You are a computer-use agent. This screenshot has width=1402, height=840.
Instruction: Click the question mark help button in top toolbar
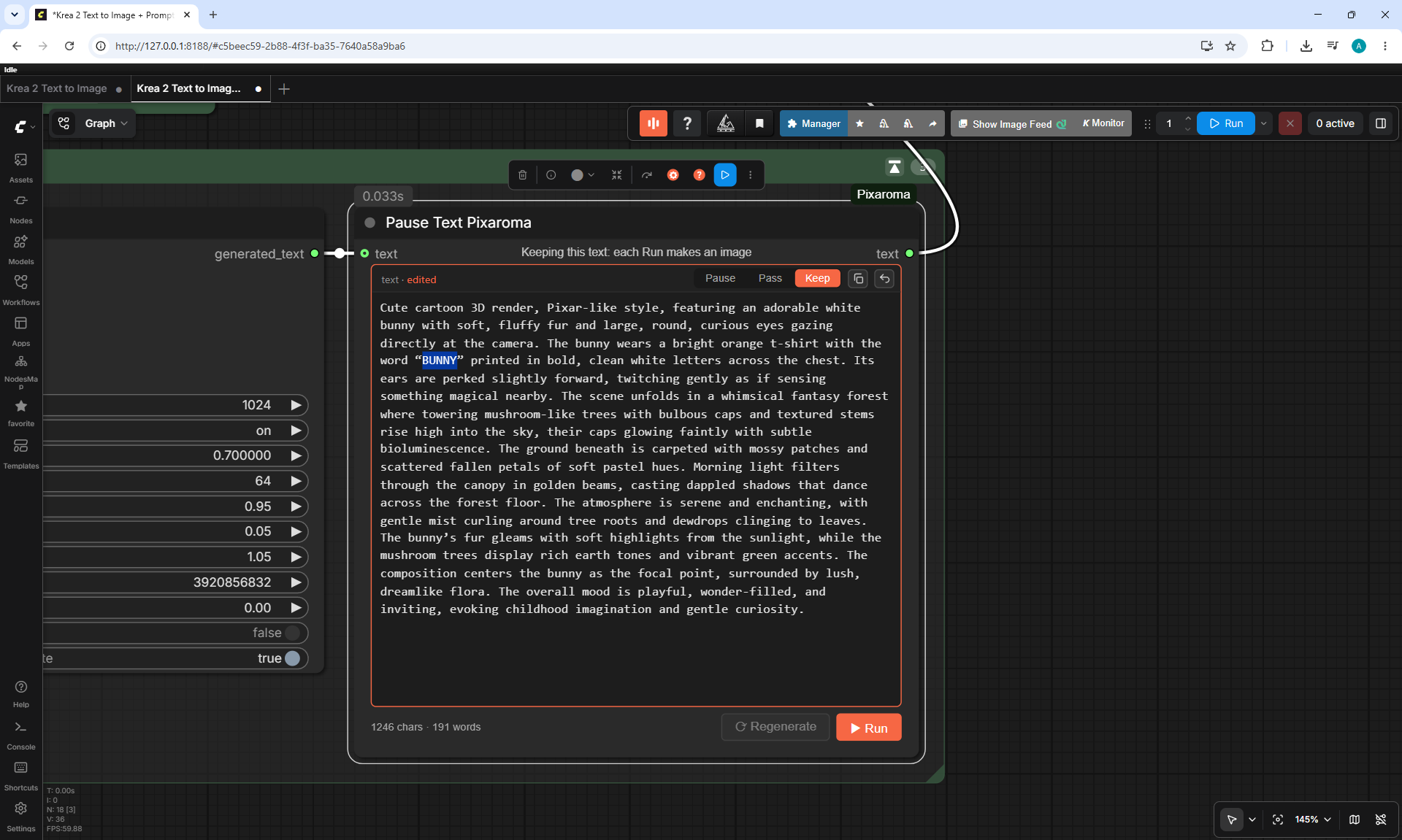687,123
